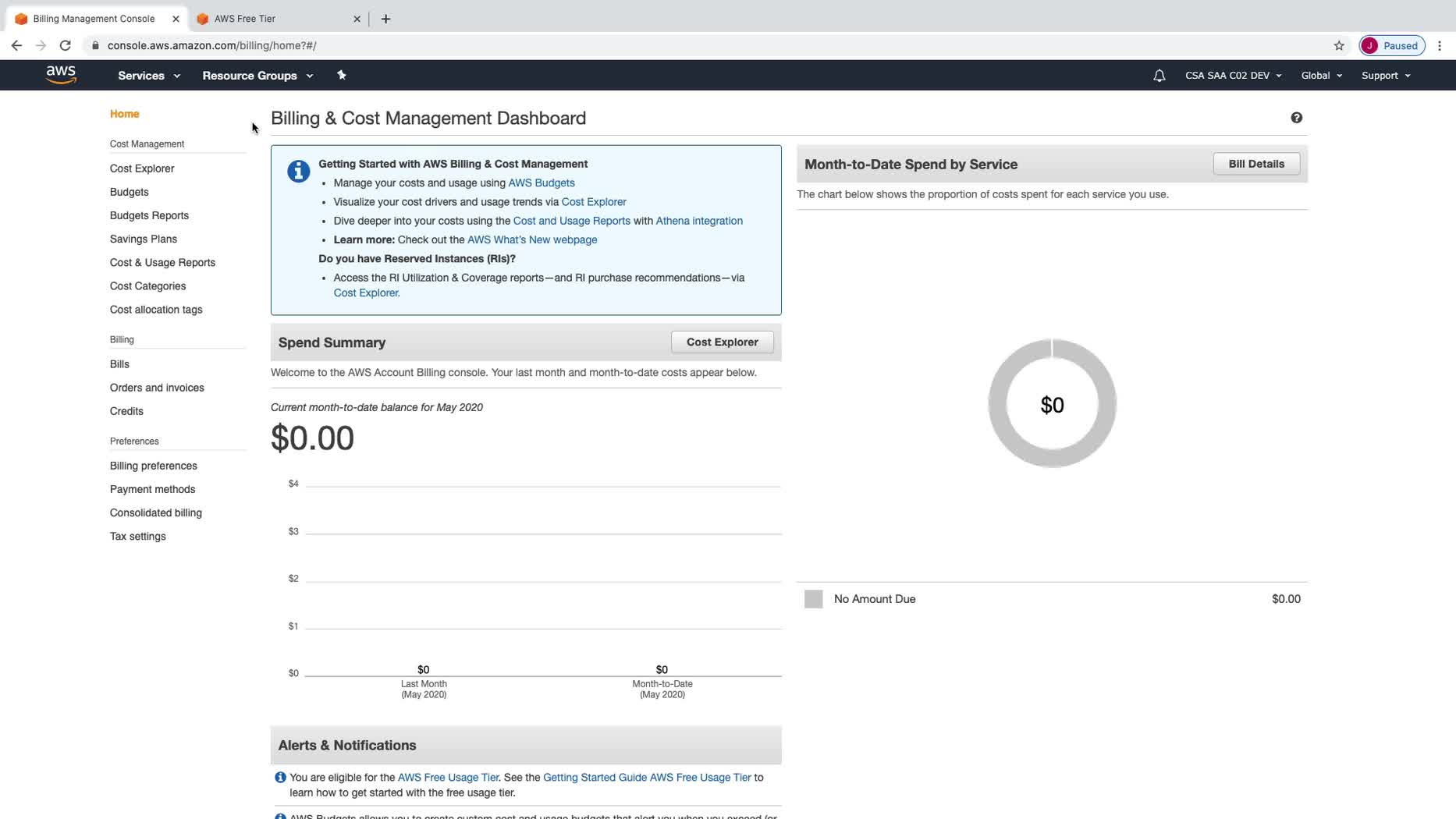This screenshot has width=1456, height=819.
Task: Open the Cost and Usage Reports link
Action: pos(571,221)
